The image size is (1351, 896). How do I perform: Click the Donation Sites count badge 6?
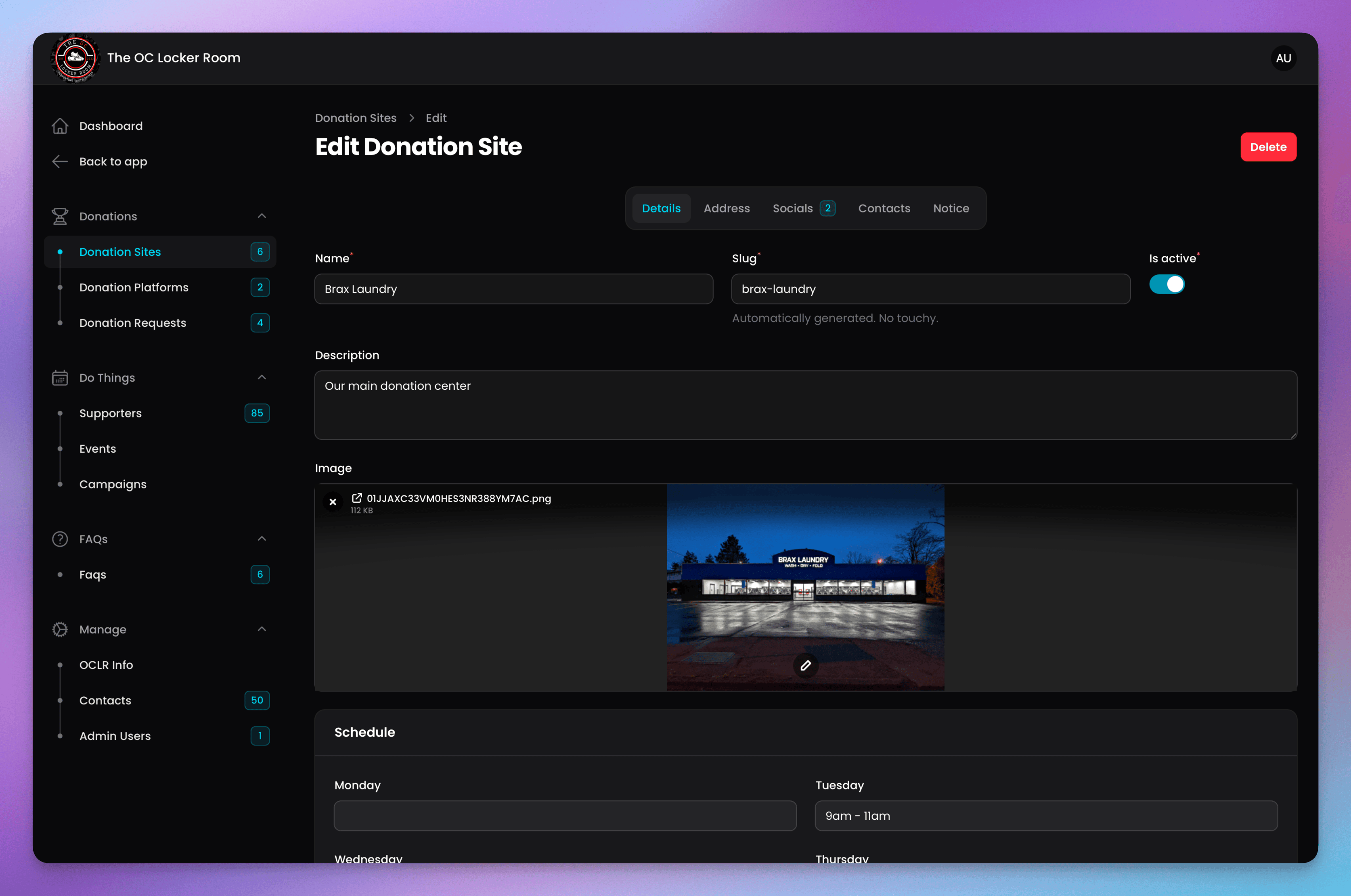coord(260,251)
